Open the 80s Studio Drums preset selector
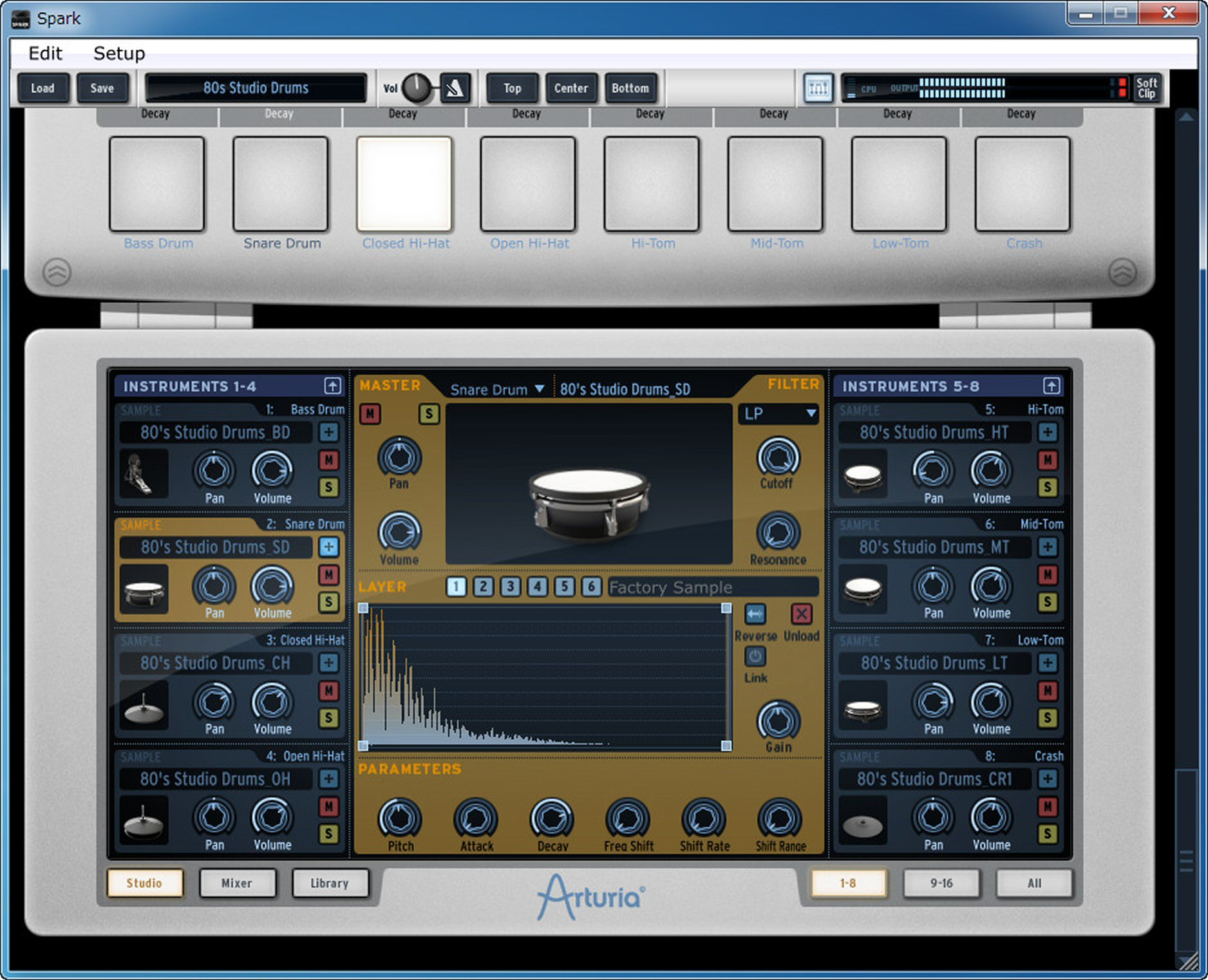This screenshot has height=980, width=1208. coord(256,88)
